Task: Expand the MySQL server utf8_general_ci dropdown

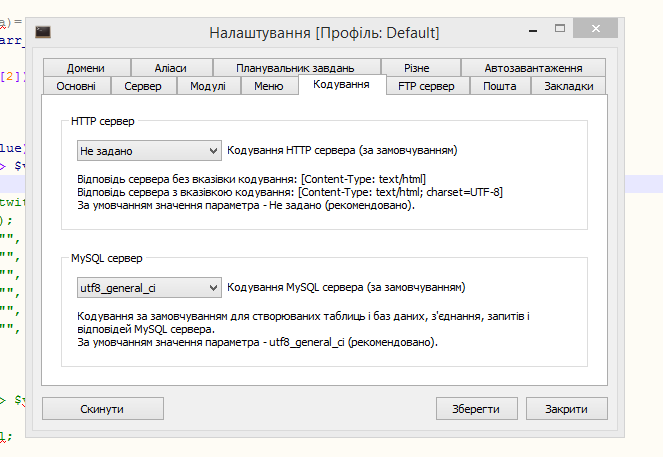Action: [x=148, y=288]
